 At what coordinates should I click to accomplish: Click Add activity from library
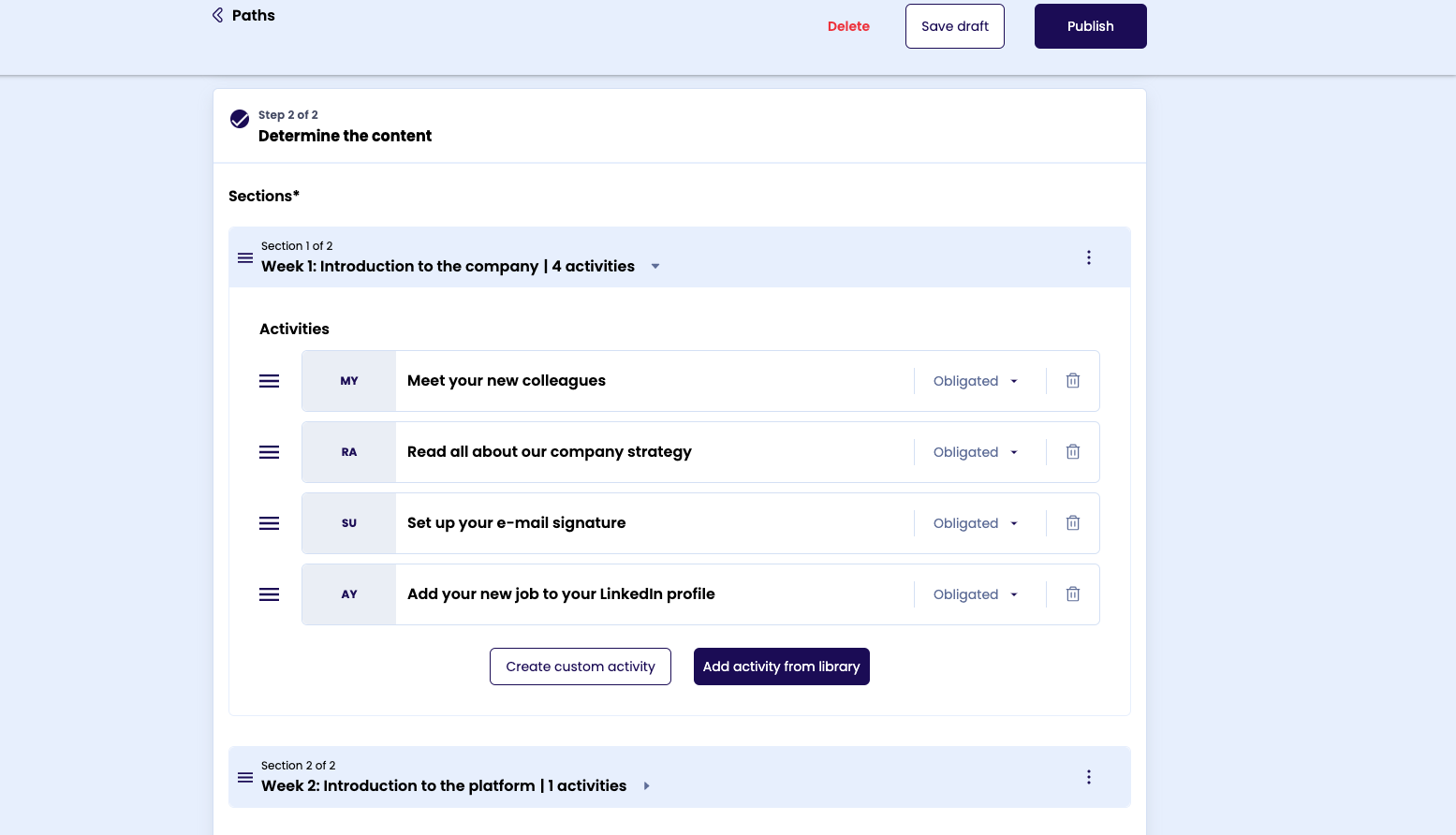[781, 667]
